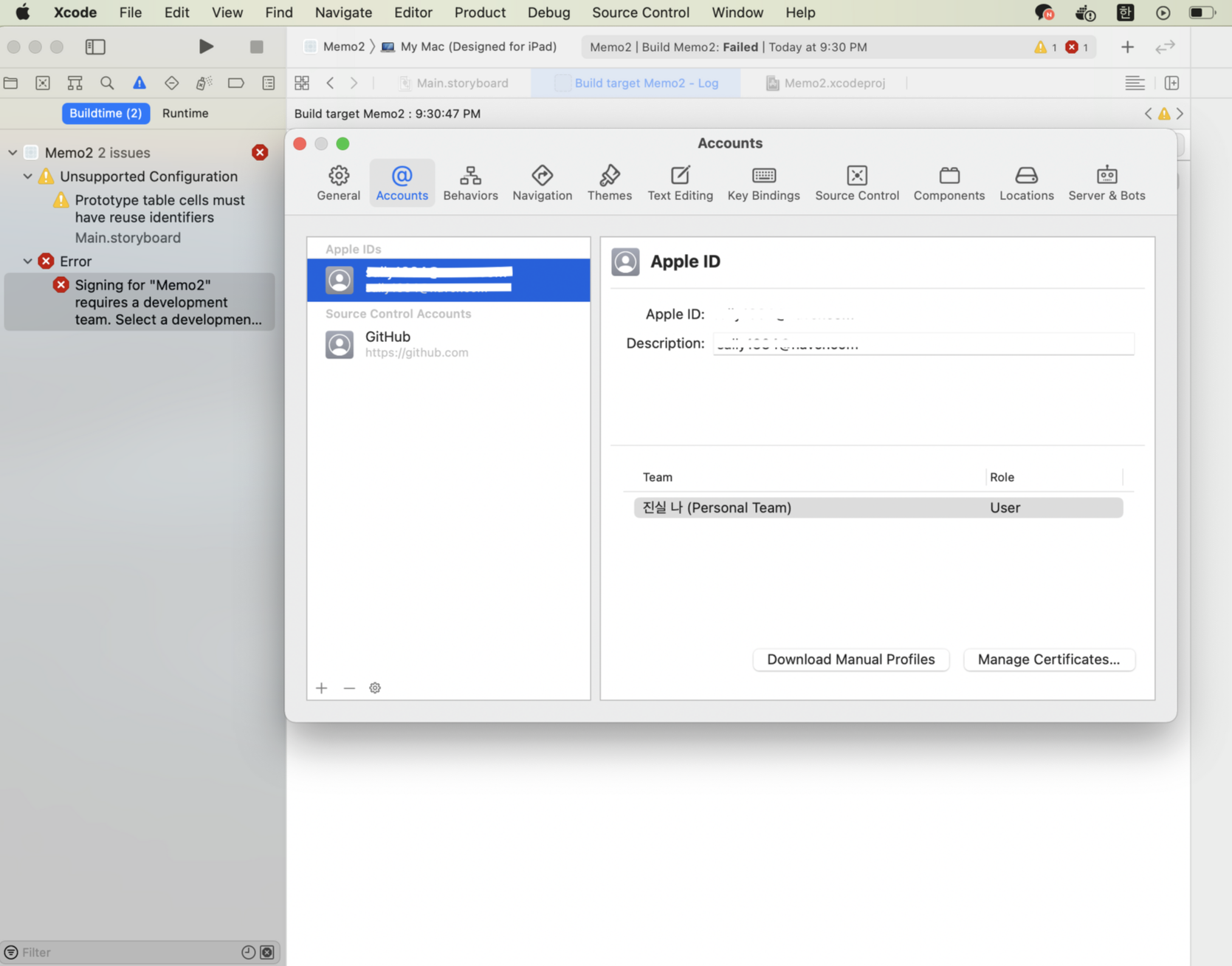The image size is (1232, 966).
Task: Select the Memo2 scheme in toolbar
Action: tap(334, 47)
